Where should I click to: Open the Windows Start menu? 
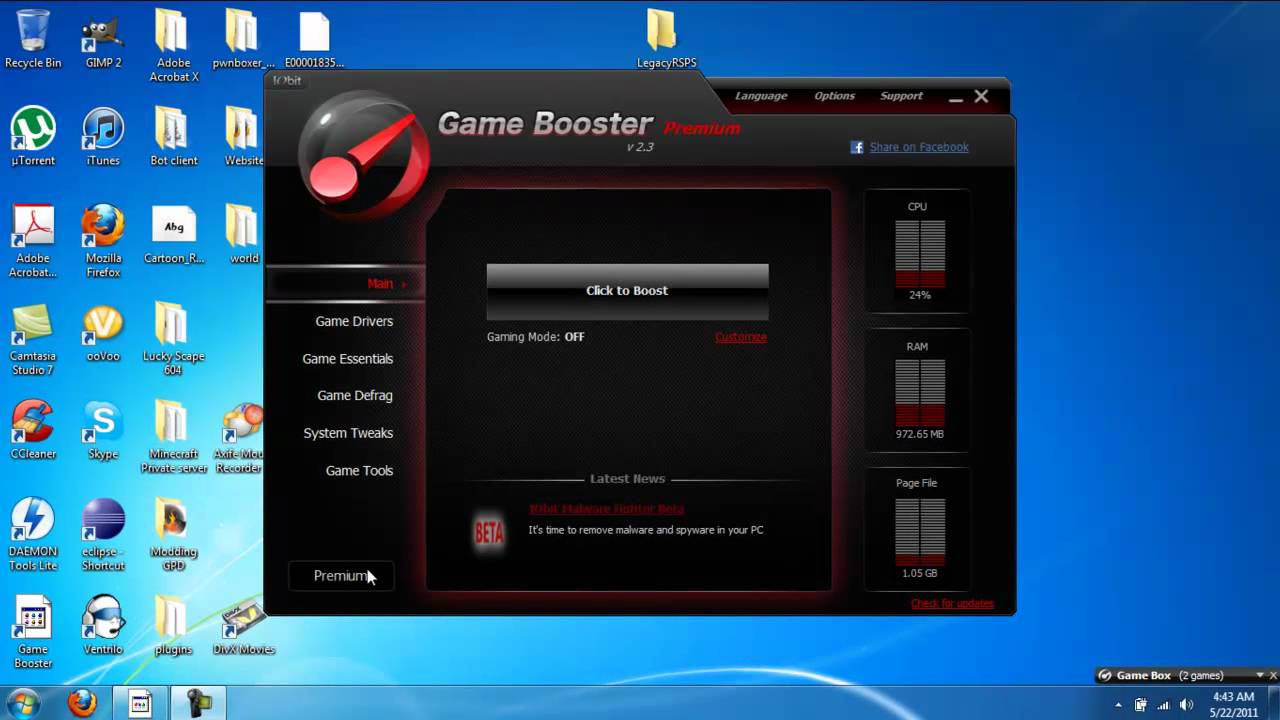[23, 703]
